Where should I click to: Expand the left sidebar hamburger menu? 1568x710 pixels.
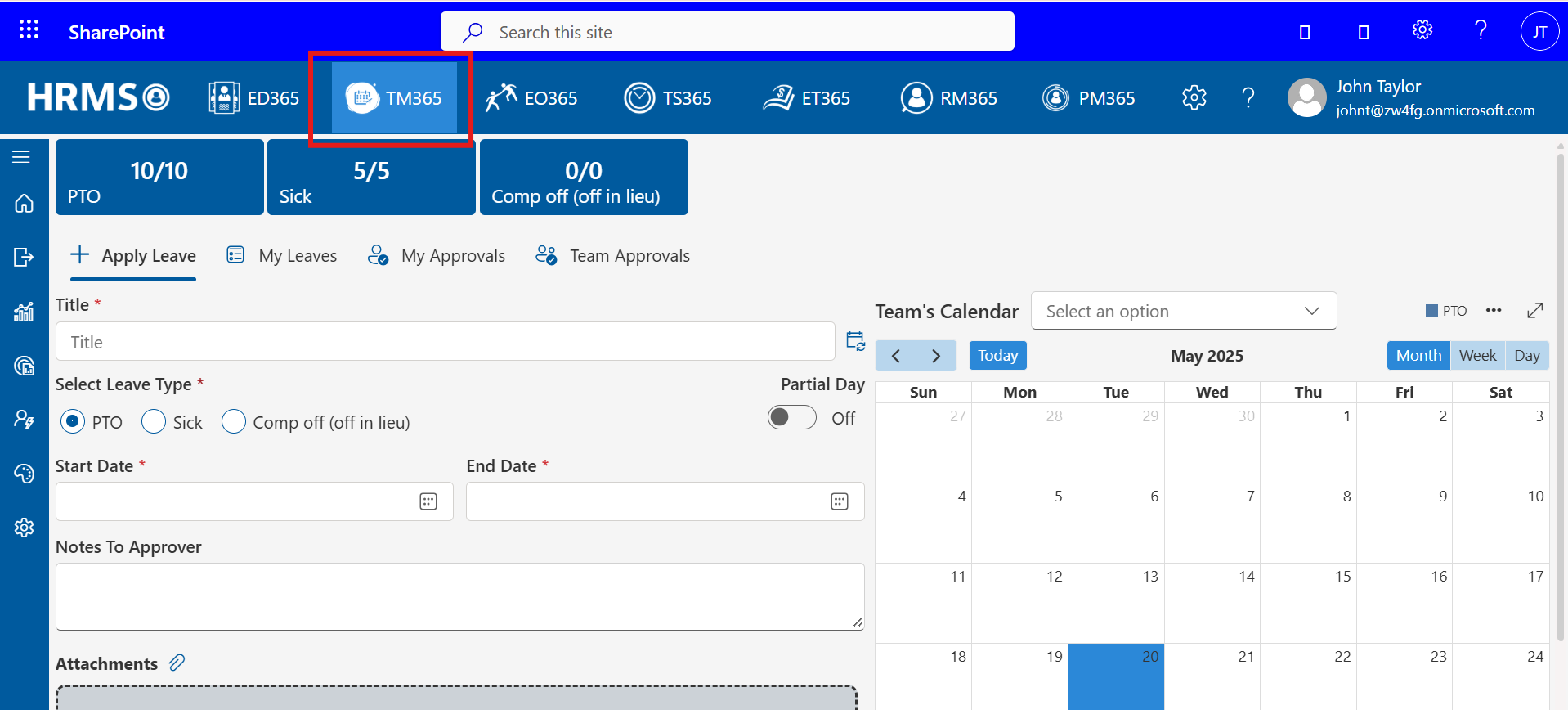tap(21, 156)
